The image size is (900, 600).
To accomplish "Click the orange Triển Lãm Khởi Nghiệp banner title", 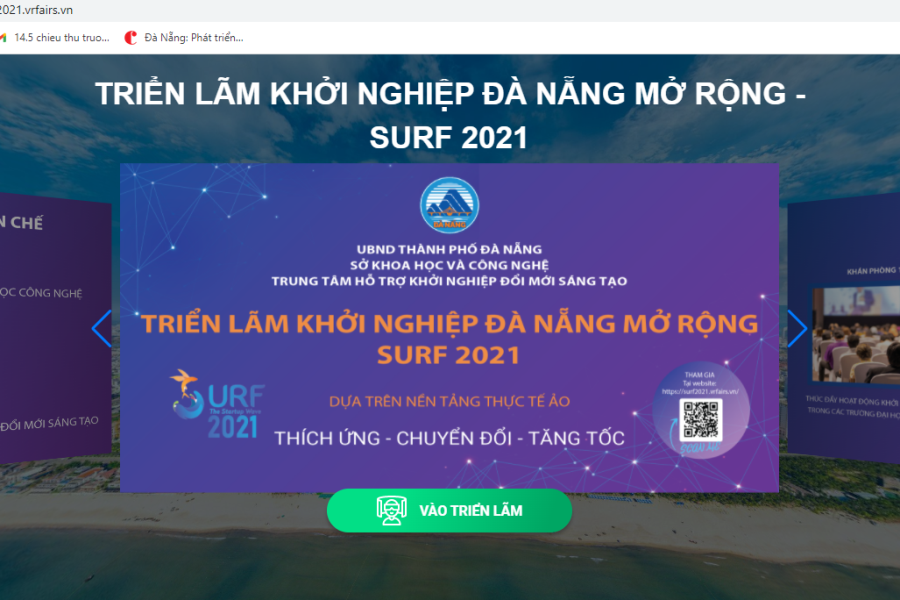I will (x=449, y=339).
